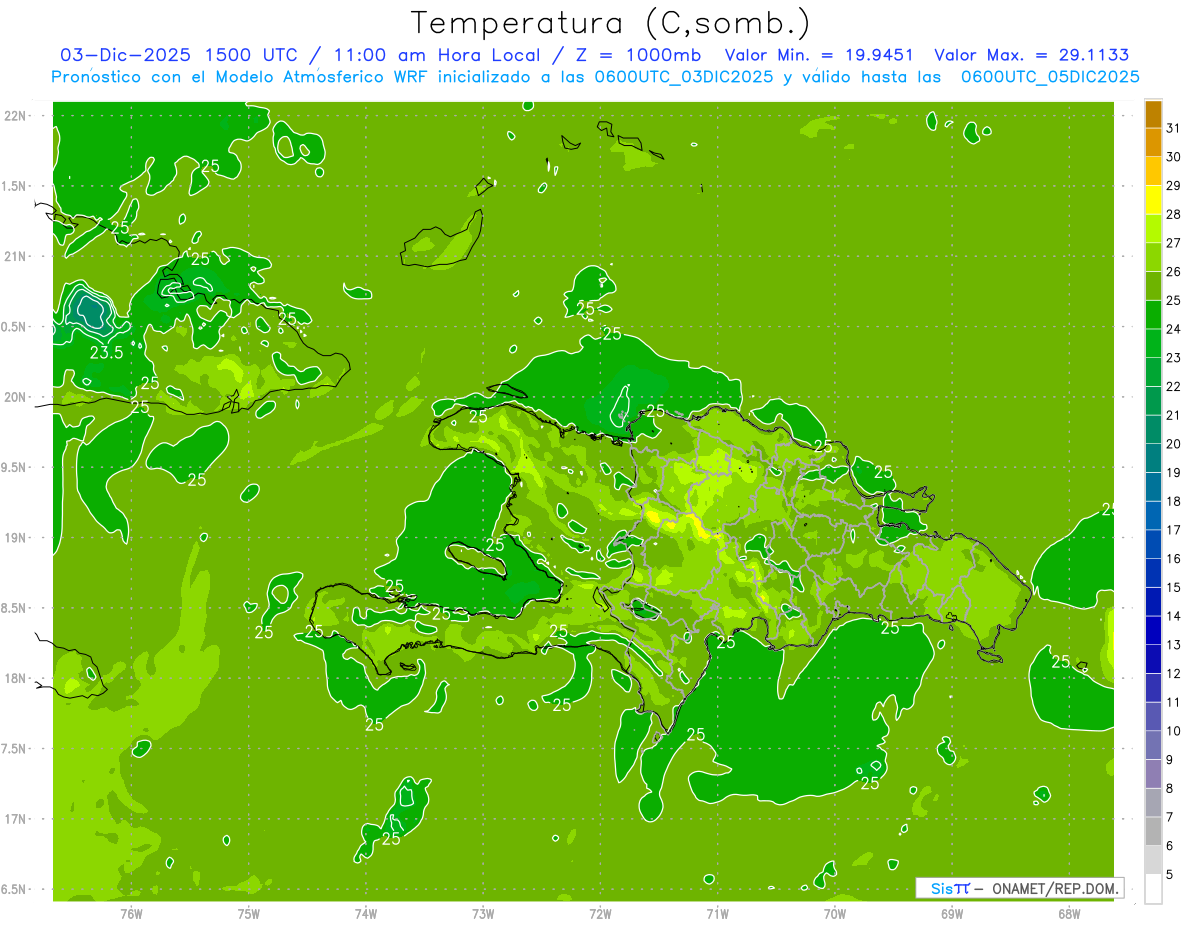The width and height of the screenshot is (1200, 927).
Task: Click the legend band between 30 and 31
Action: click(x=1153, y=143)
